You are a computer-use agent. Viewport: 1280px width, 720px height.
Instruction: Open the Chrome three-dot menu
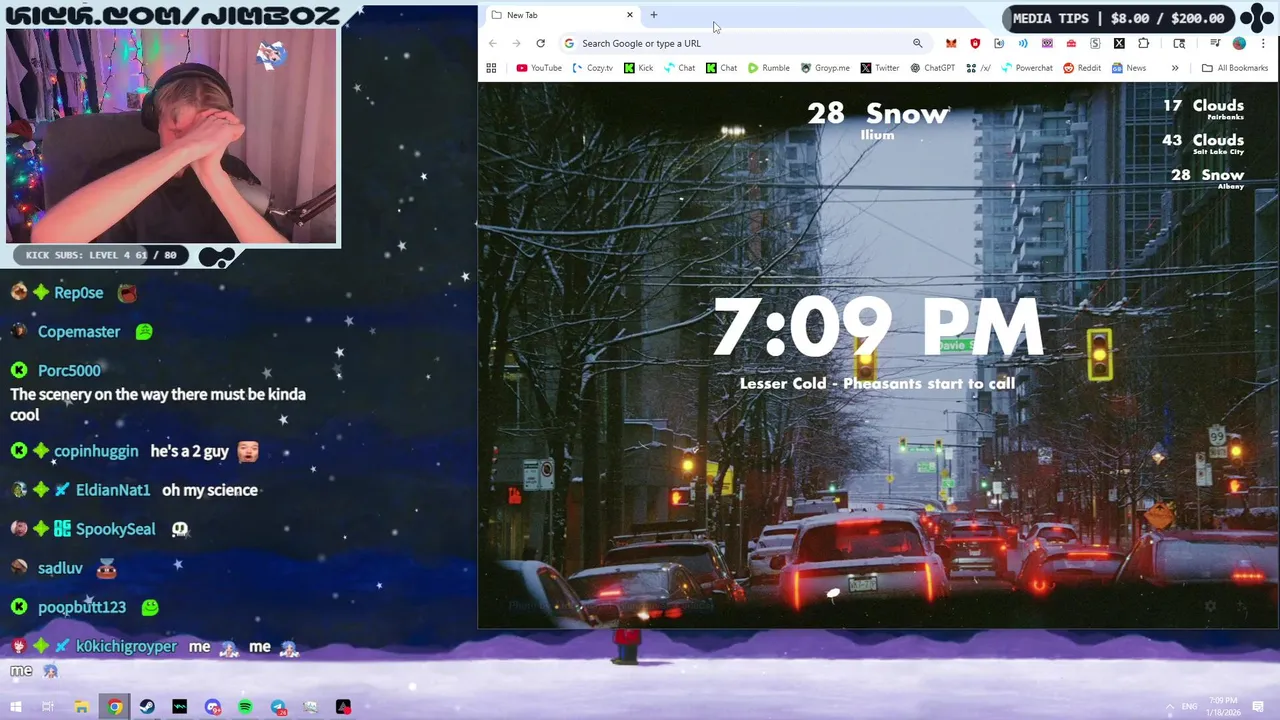[x=1263, y=43]
